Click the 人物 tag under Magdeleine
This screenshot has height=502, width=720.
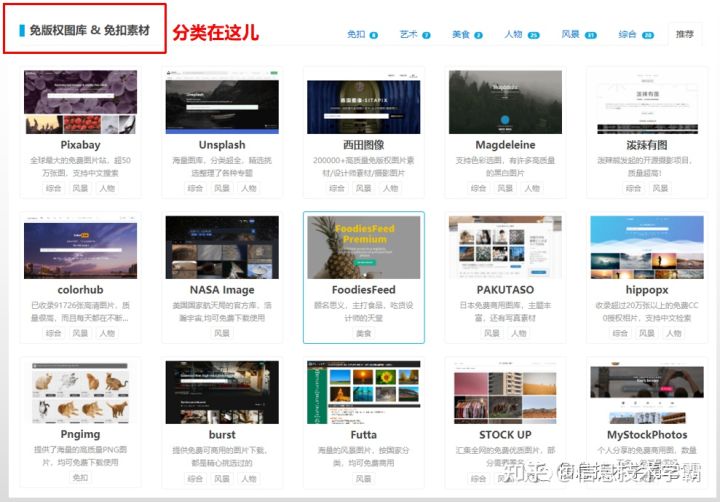[532, 188]
